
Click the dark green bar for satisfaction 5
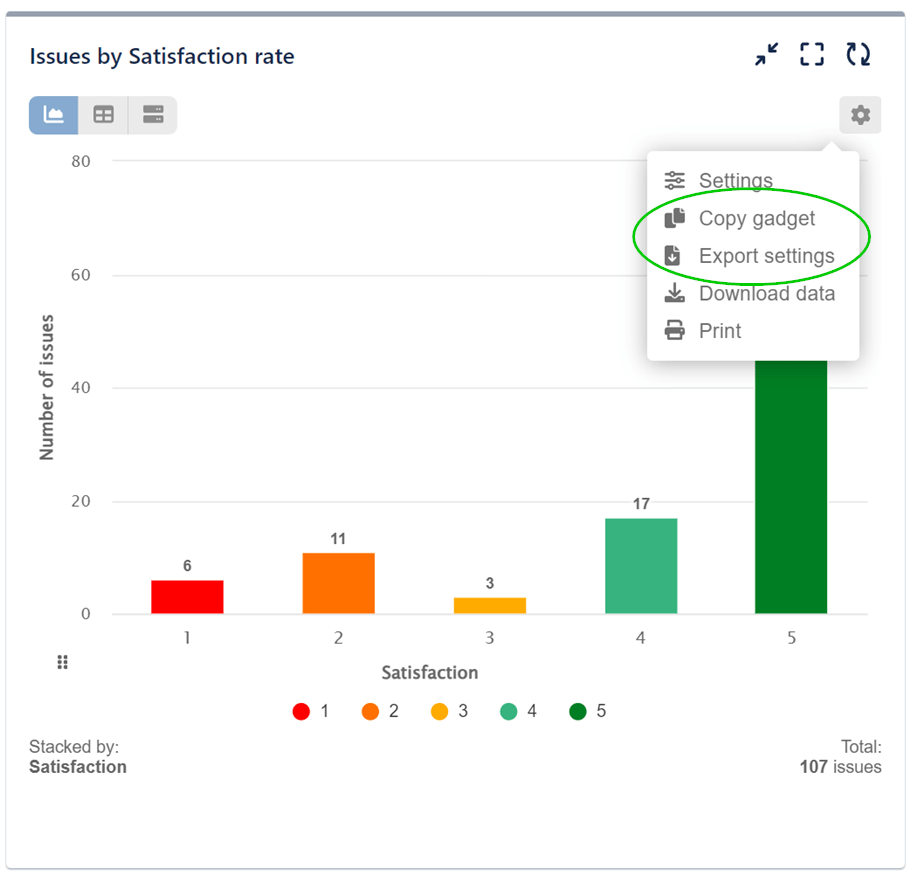(791, 486)
